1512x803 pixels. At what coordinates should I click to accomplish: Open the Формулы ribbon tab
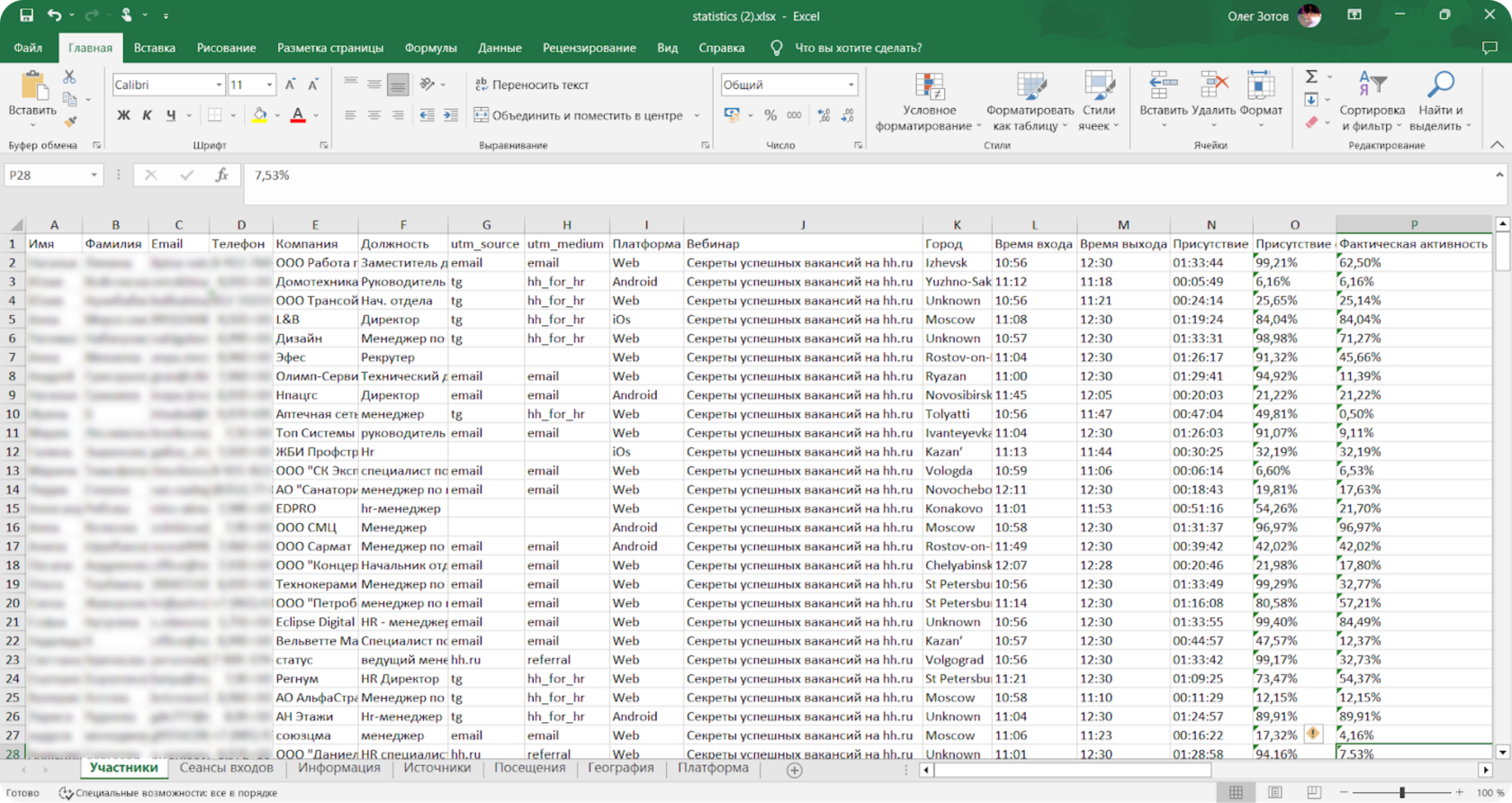tap(430, 48)
